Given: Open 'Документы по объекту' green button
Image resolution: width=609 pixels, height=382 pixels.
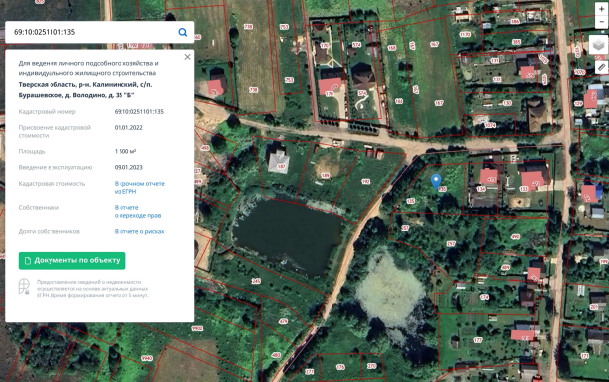Looking at the screenshot, I should [x=72, y=260].
